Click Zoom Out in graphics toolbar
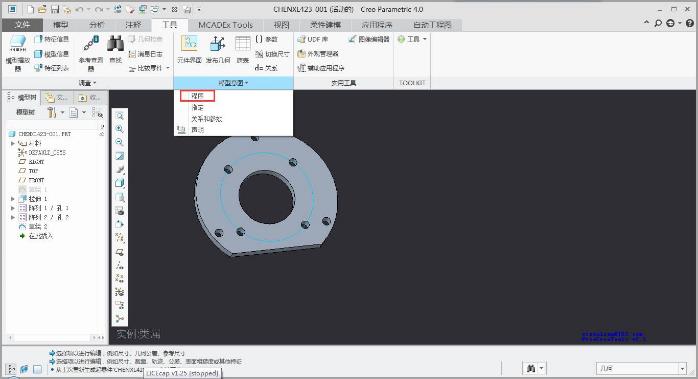The image size is (698, 379). pos(119,142)
